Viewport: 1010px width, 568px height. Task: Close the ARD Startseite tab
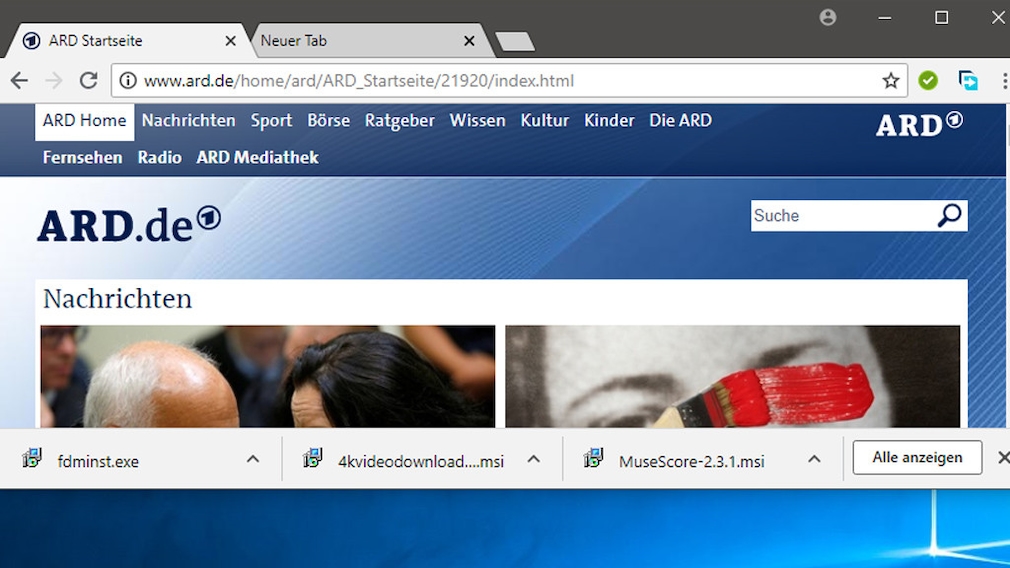[x=231, y=41]
